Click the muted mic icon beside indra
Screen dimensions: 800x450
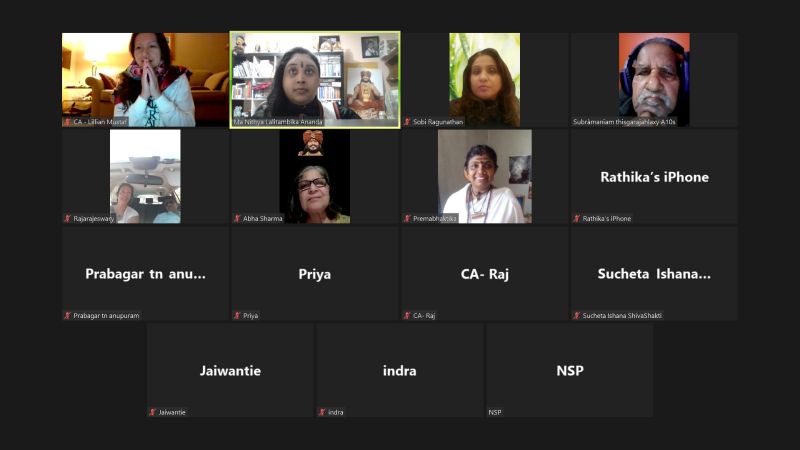[322, 412]
